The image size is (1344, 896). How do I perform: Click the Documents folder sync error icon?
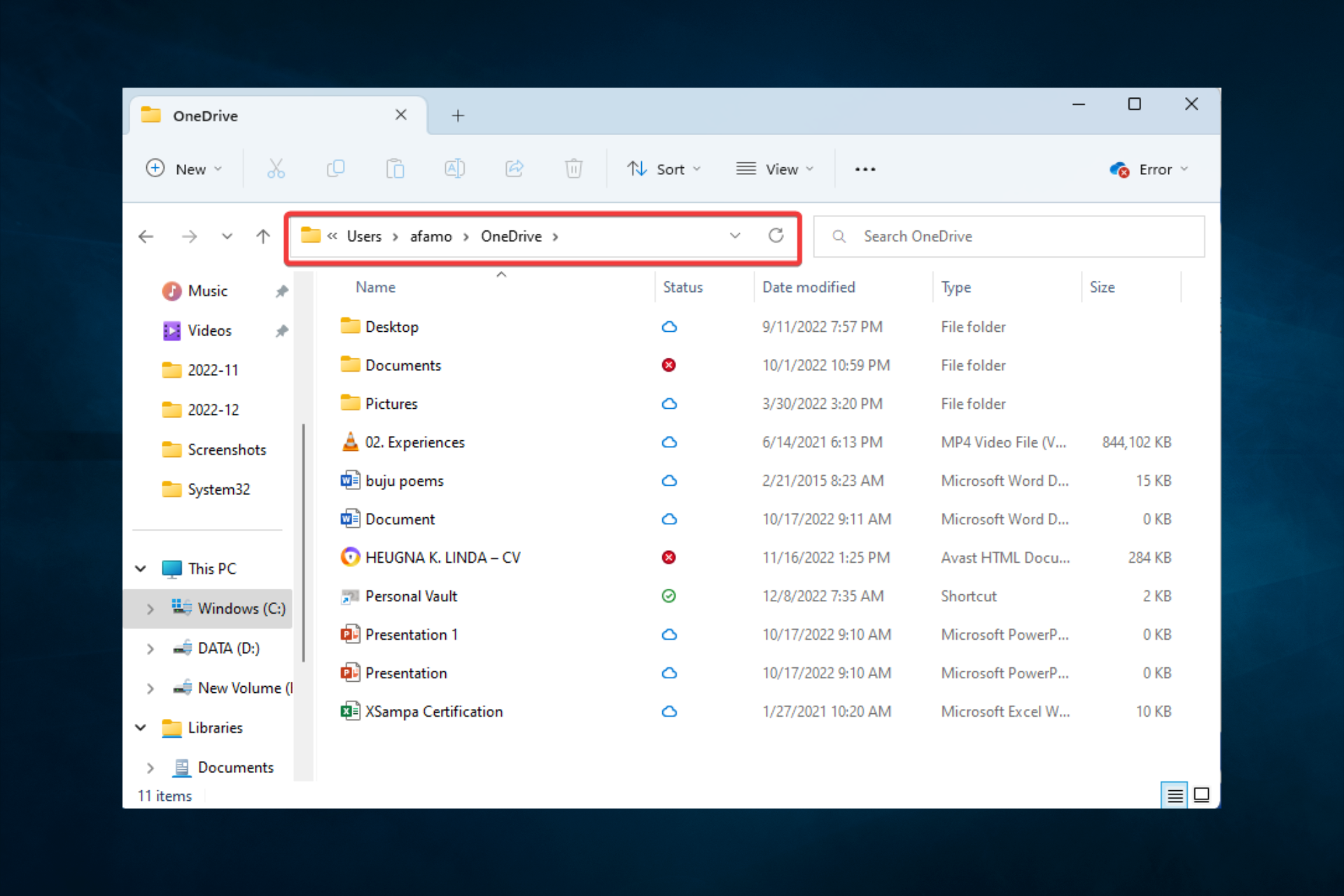pos(668,365)
